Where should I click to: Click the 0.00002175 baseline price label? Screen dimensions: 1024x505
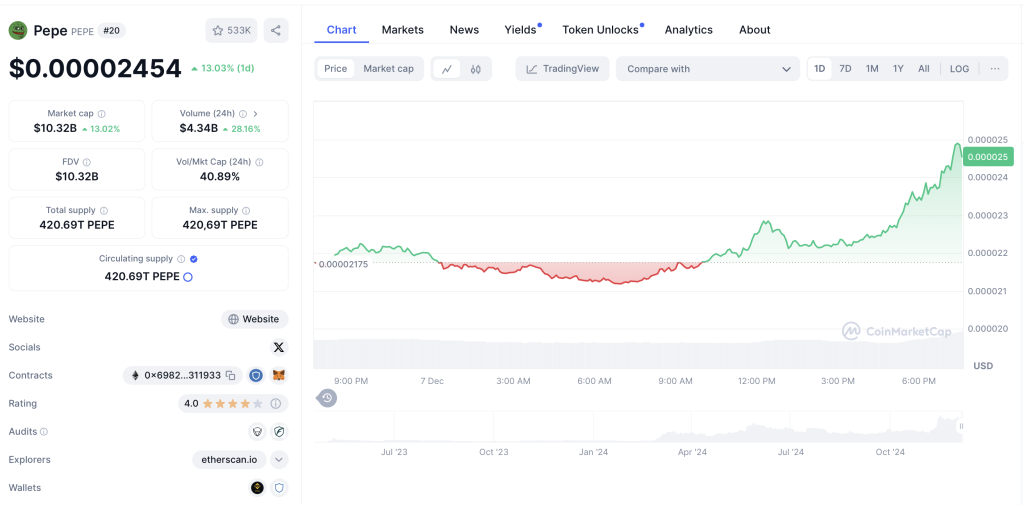(x=344, y=264)
